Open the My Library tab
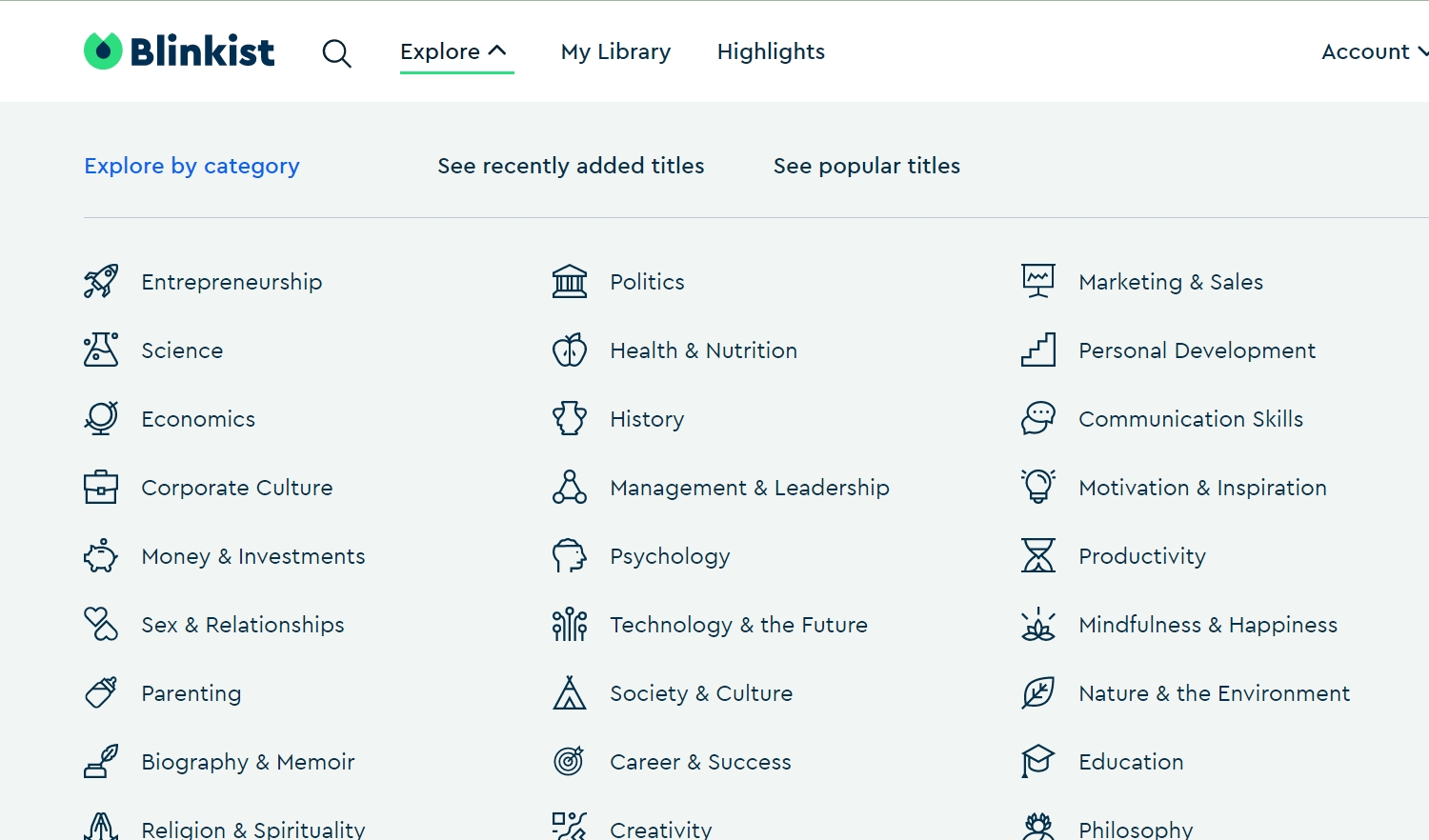1429x840 pixels. point(615,51)
